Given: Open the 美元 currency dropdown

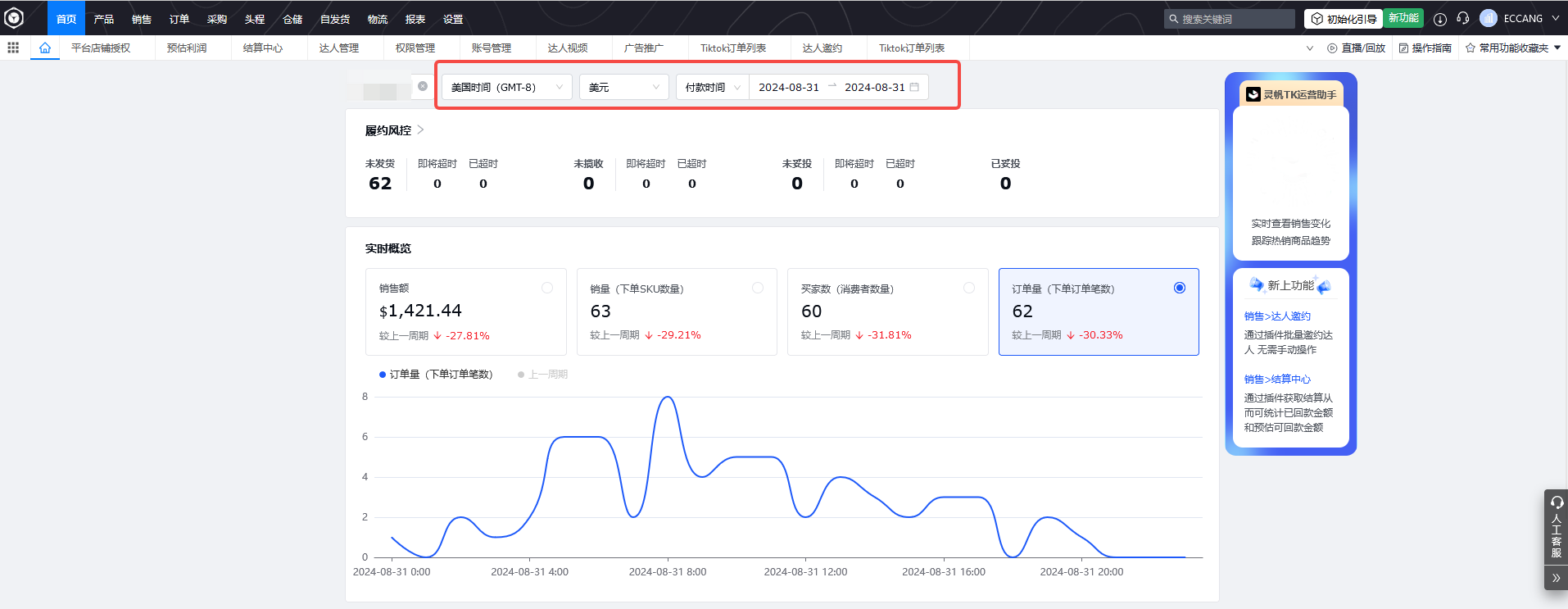Looking at the screenshot, I should tap(623, 87).
